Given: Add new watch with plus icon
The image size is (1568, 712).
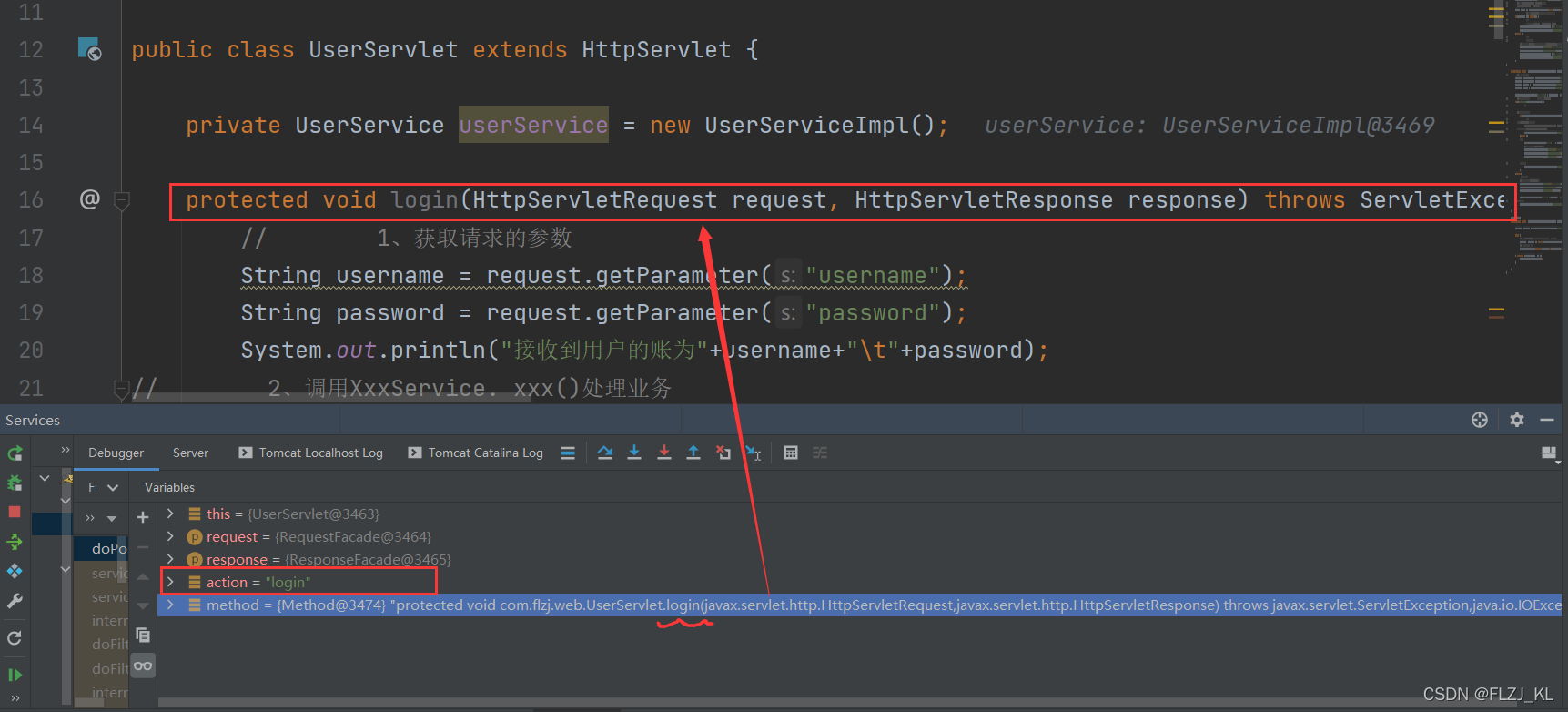Looking at the screenshot, I should (x=143, y=517).
